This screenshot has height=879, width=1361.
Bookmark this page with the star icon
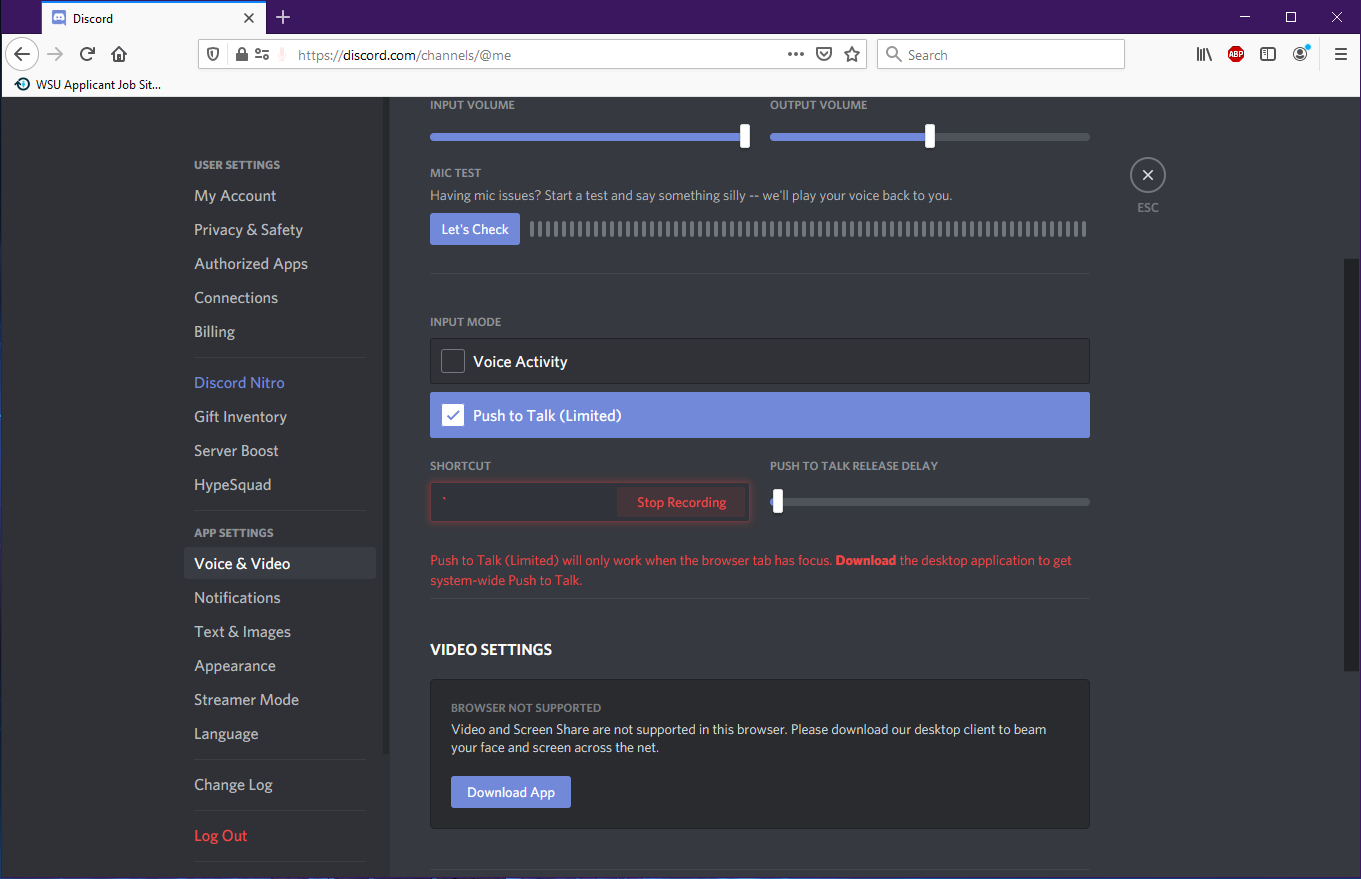click(852, 54)
